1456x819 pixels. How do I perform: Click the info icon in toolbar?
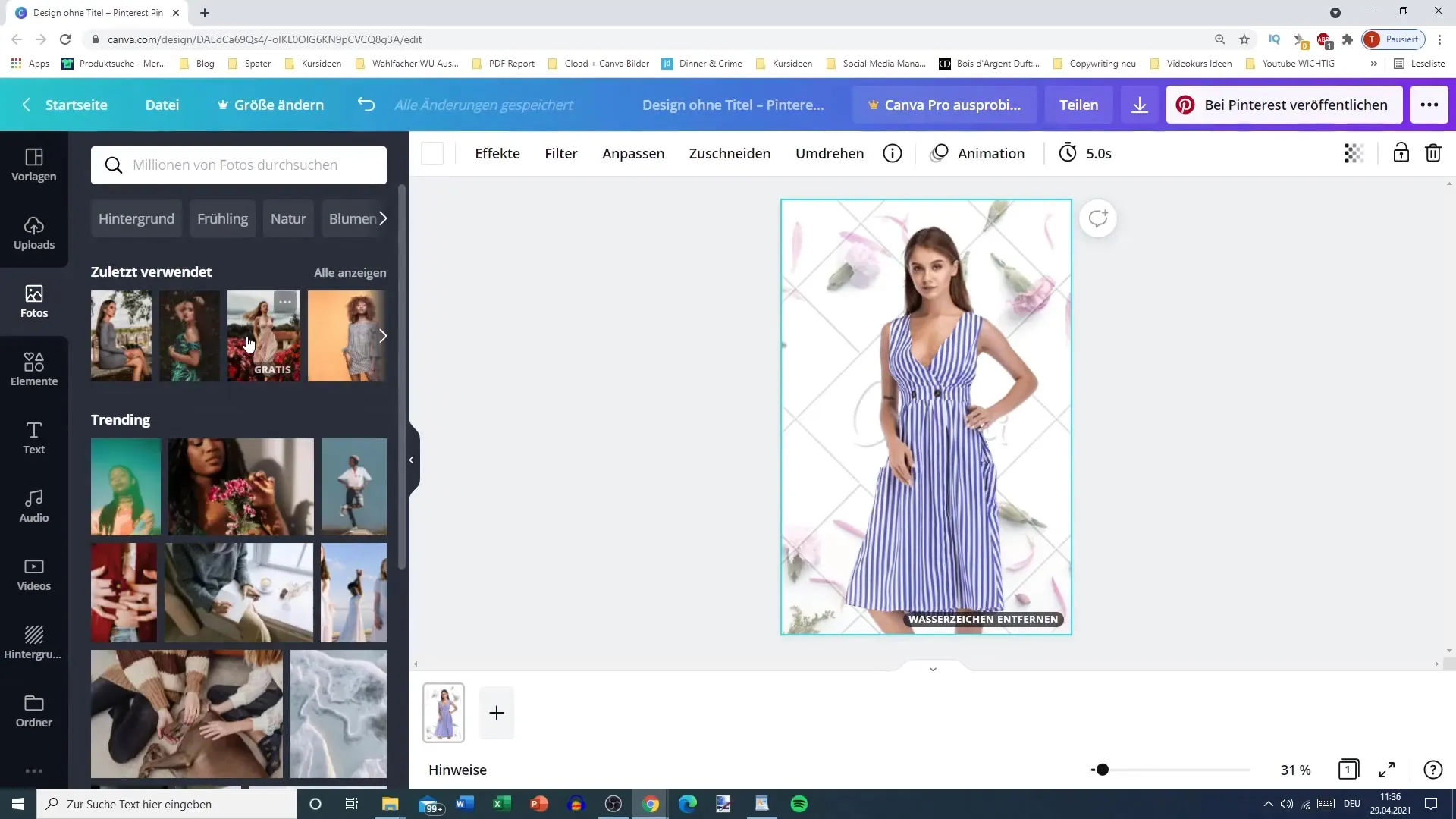point(893,154)
